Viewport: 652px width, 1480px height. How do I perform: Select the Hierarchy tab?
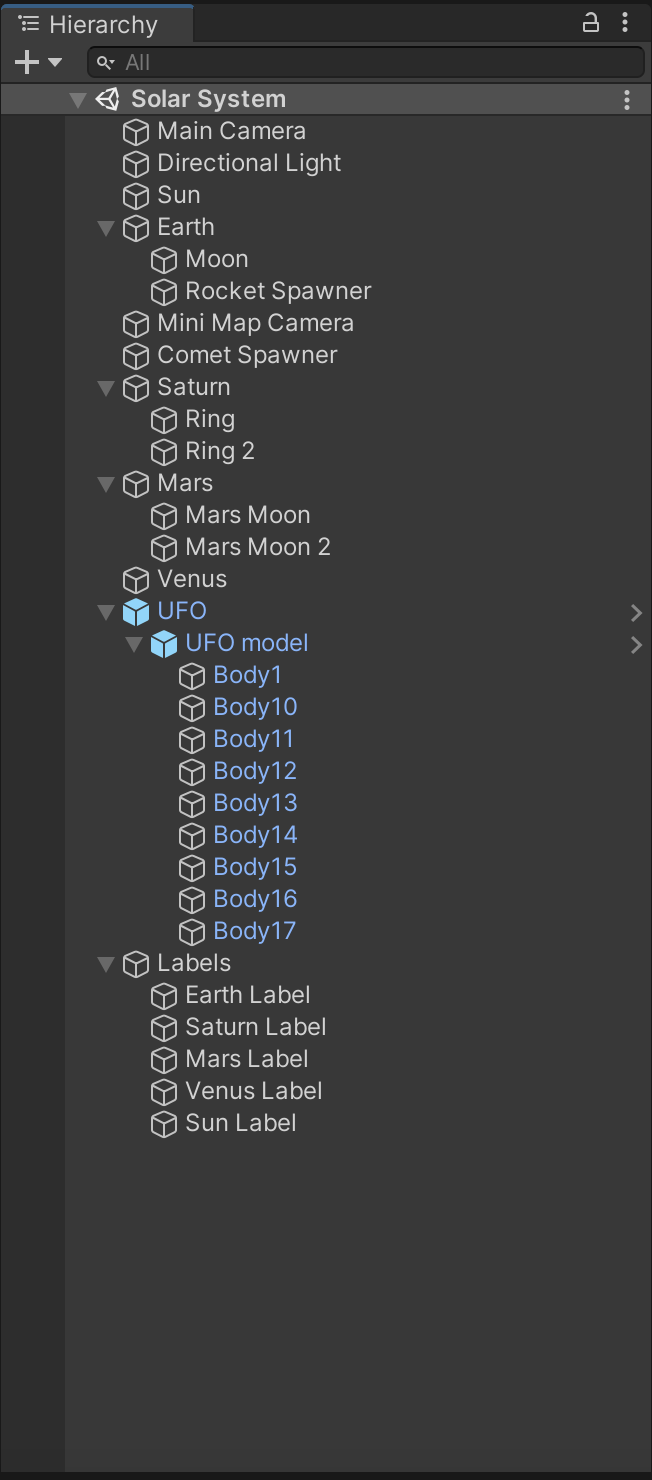(x=97, y=24)
